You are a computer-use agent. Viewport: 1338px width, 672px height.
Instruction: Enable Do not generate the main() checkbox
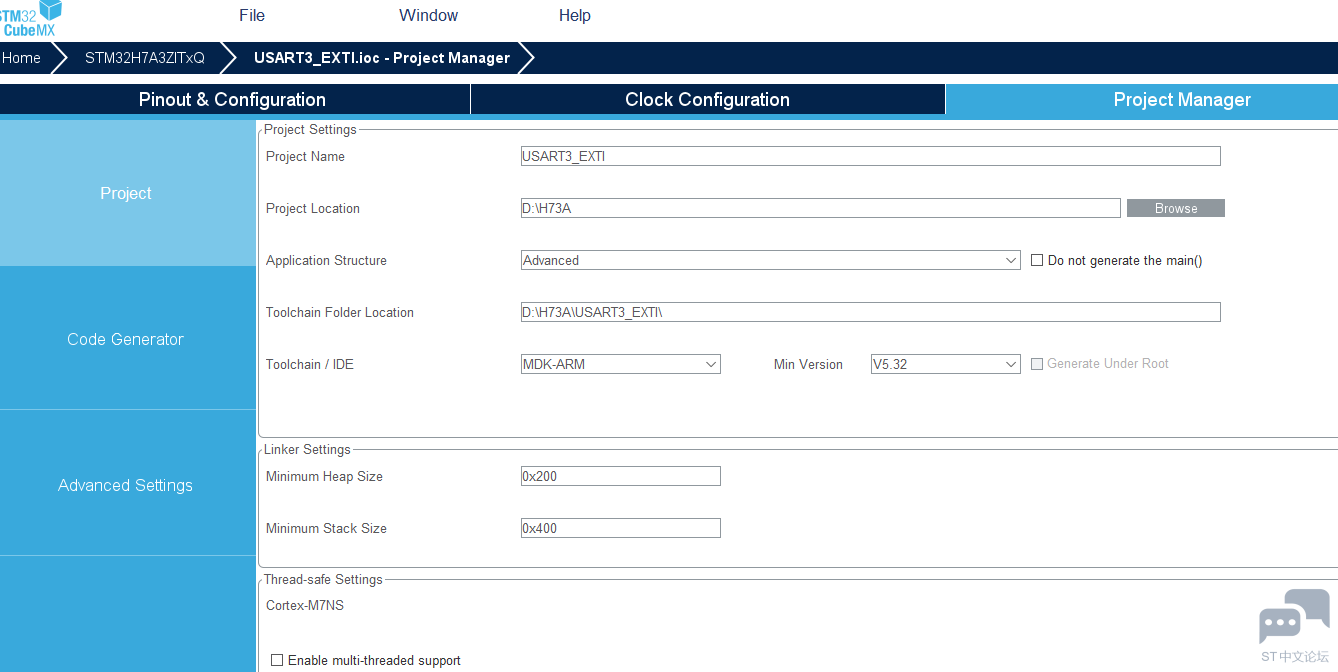[1037, 260]
